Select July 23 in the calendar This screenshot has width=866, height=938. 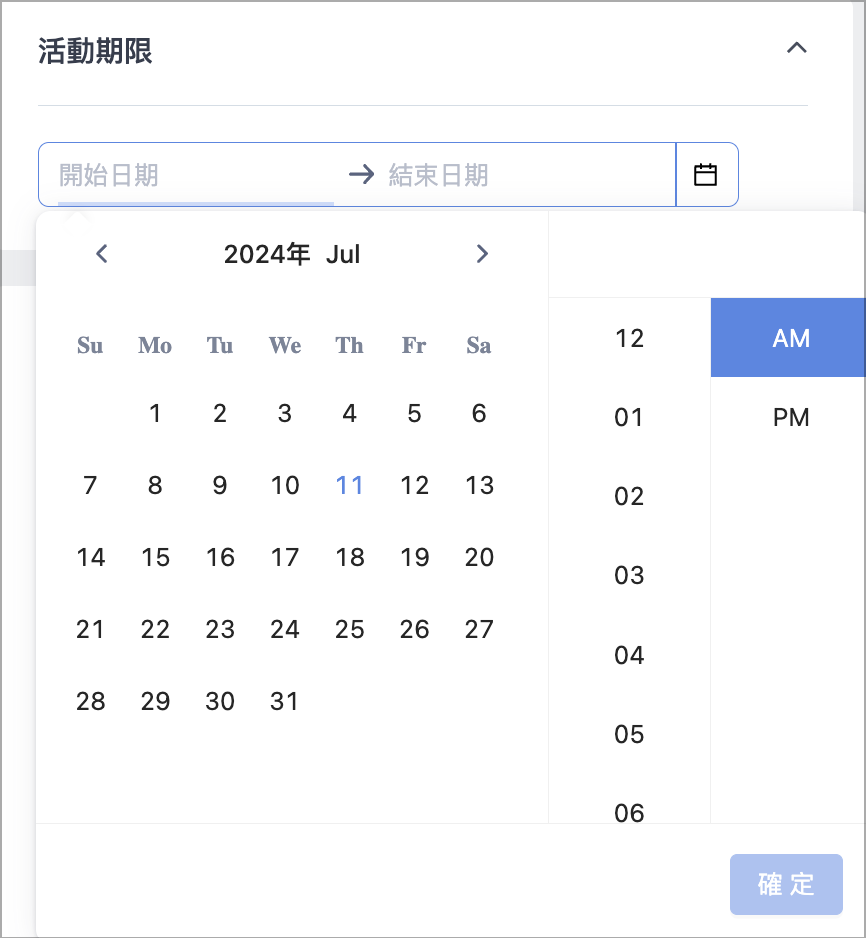219,629
